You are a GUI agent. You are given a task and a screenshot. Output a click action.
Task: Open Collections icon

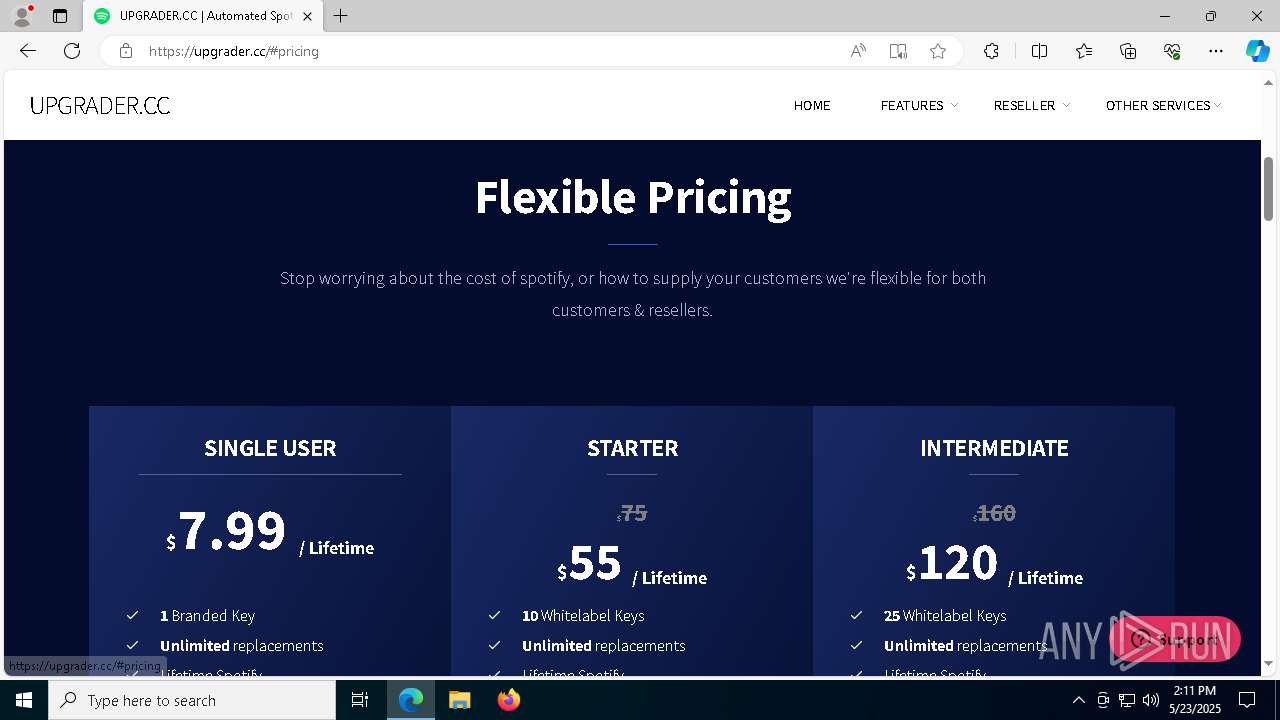pos(1128,51)
